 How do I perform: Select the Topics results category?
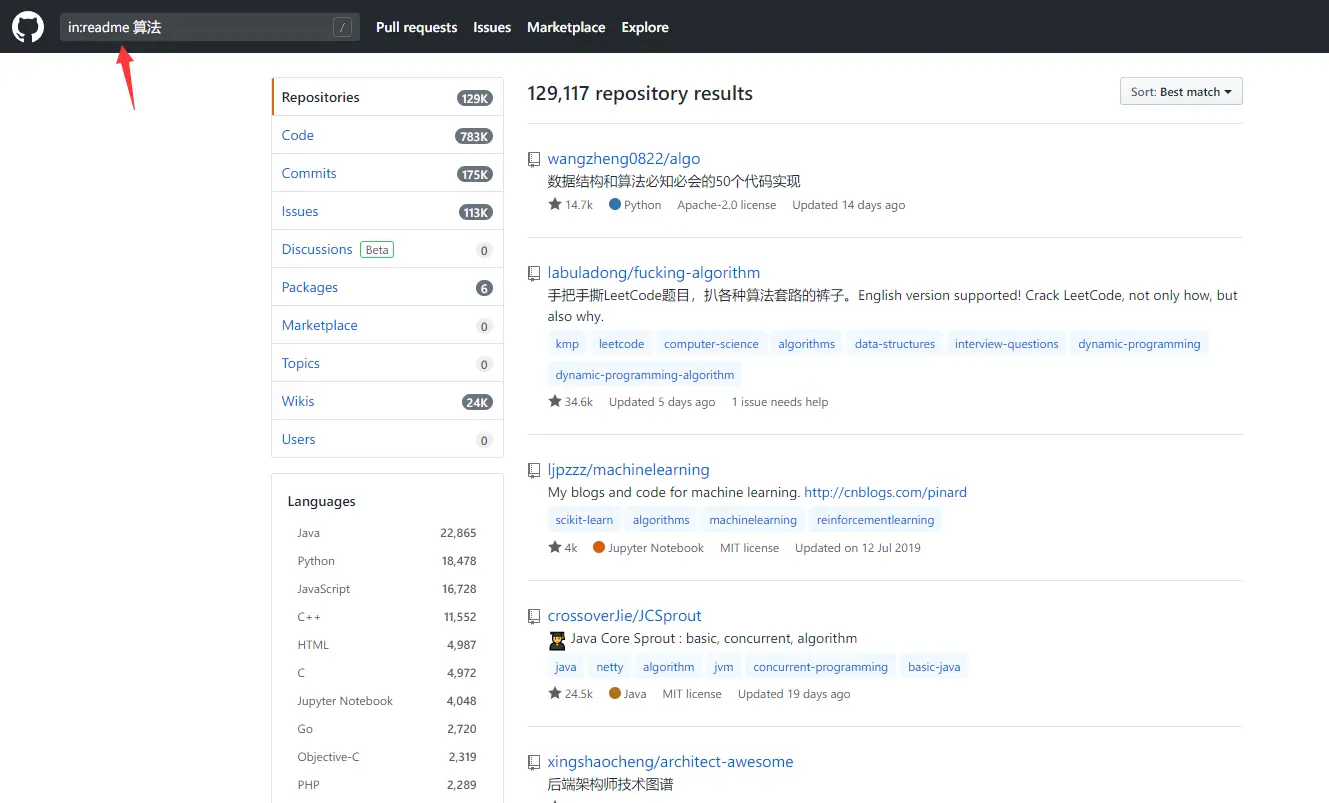(387, 363)
